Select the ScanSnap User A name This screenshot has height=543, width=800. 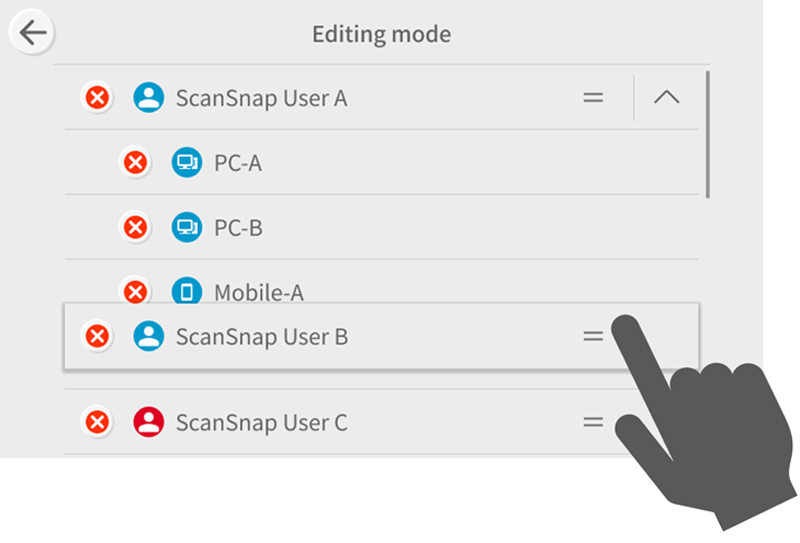pyautogui.click(x=261, y=98)
